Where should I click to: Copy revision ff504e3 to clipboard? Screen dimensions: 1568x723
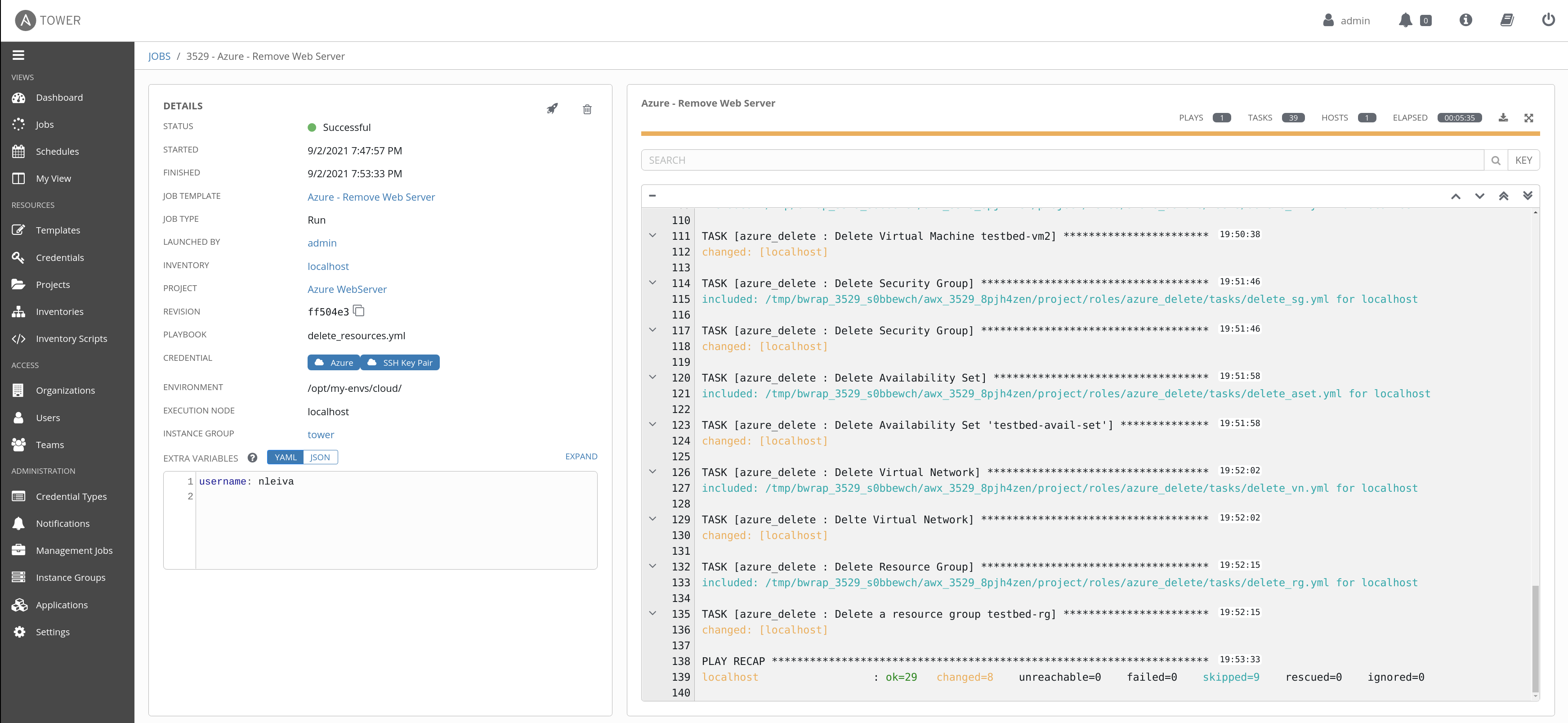359,311
